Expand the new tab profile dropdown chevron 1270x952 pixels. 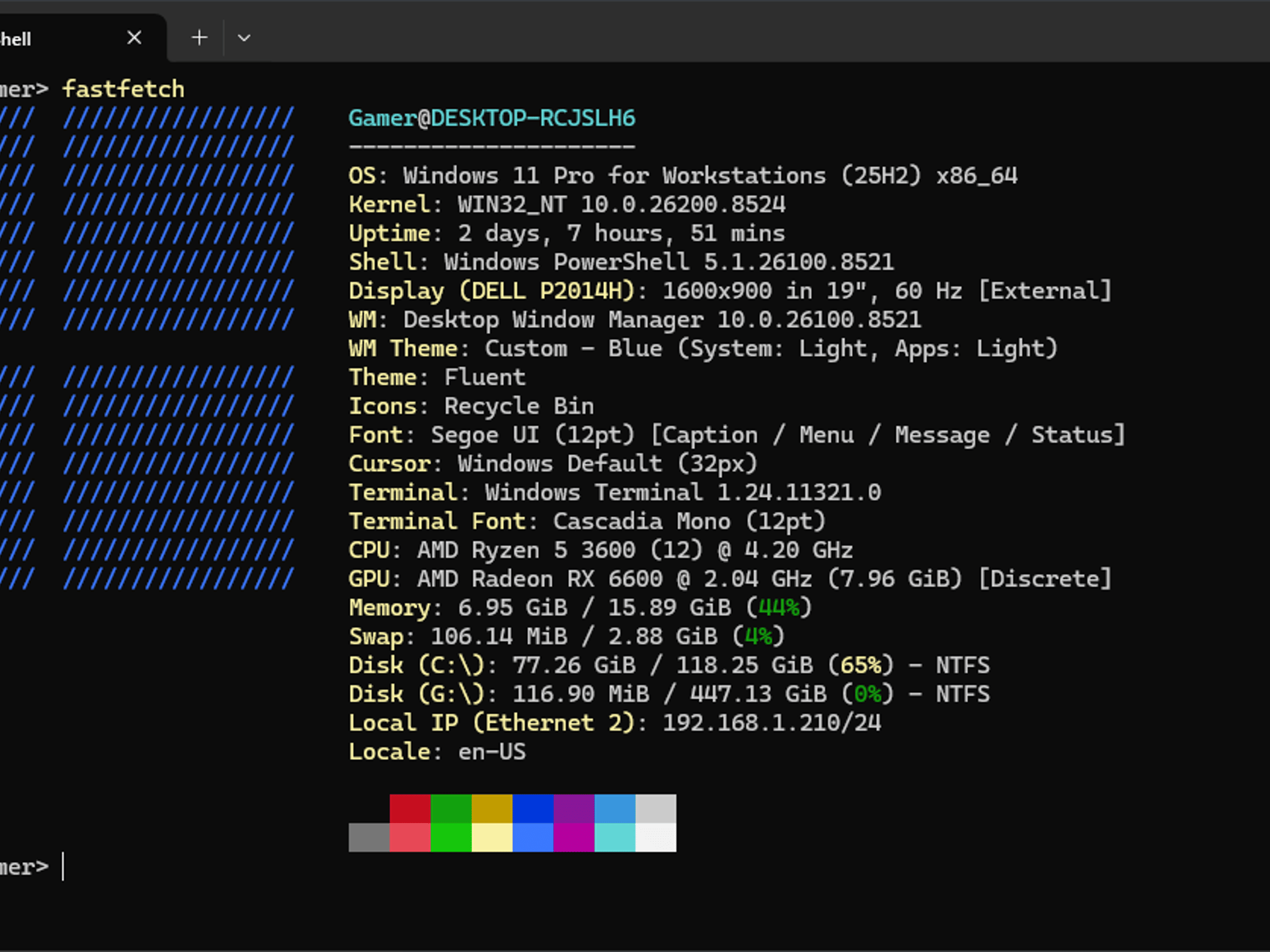pos(244,38)
